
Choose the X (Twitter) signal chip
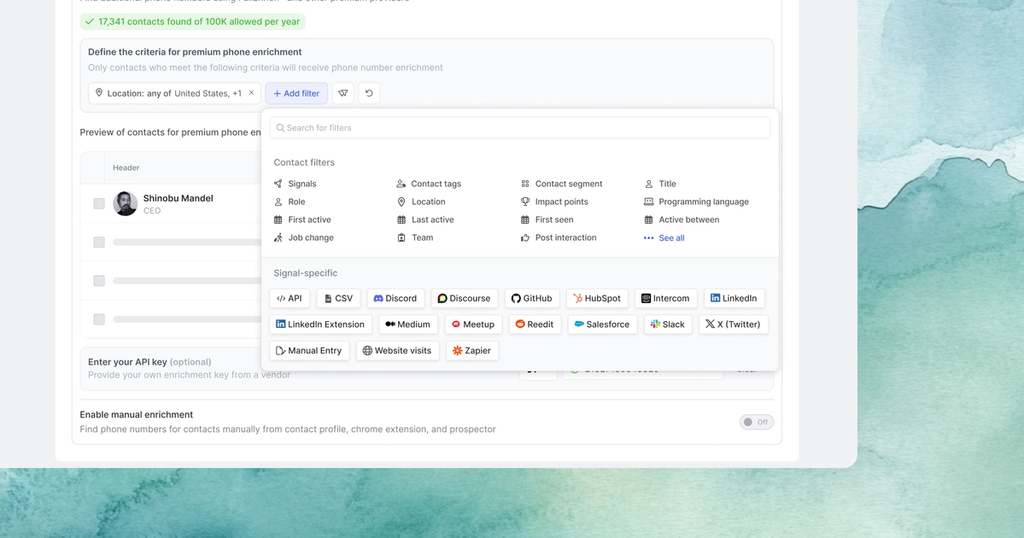[733, 324]
